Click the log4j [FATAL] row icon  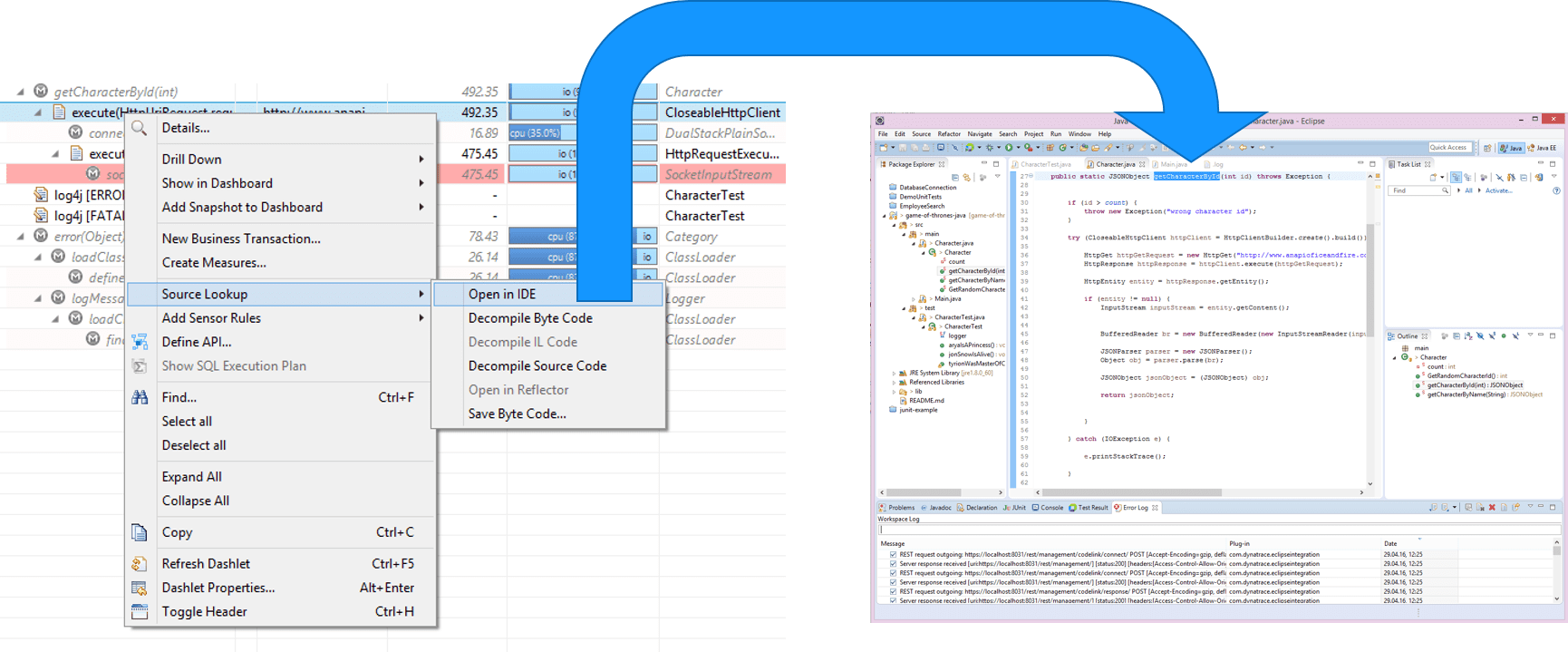click(41, 216)
